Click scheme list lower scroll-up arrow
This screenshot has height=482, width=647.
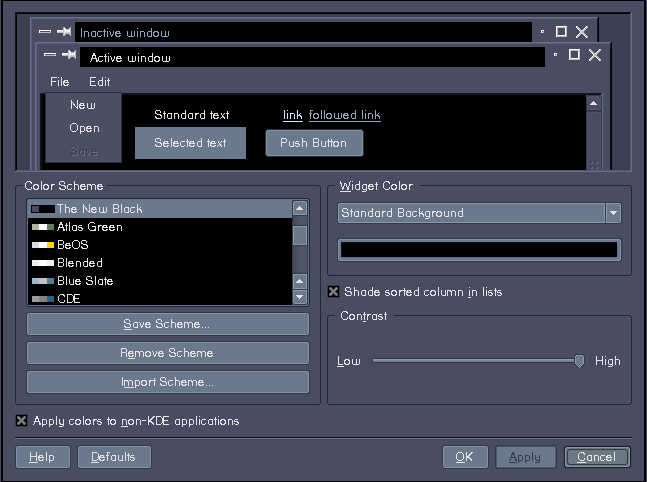[300, 281]
